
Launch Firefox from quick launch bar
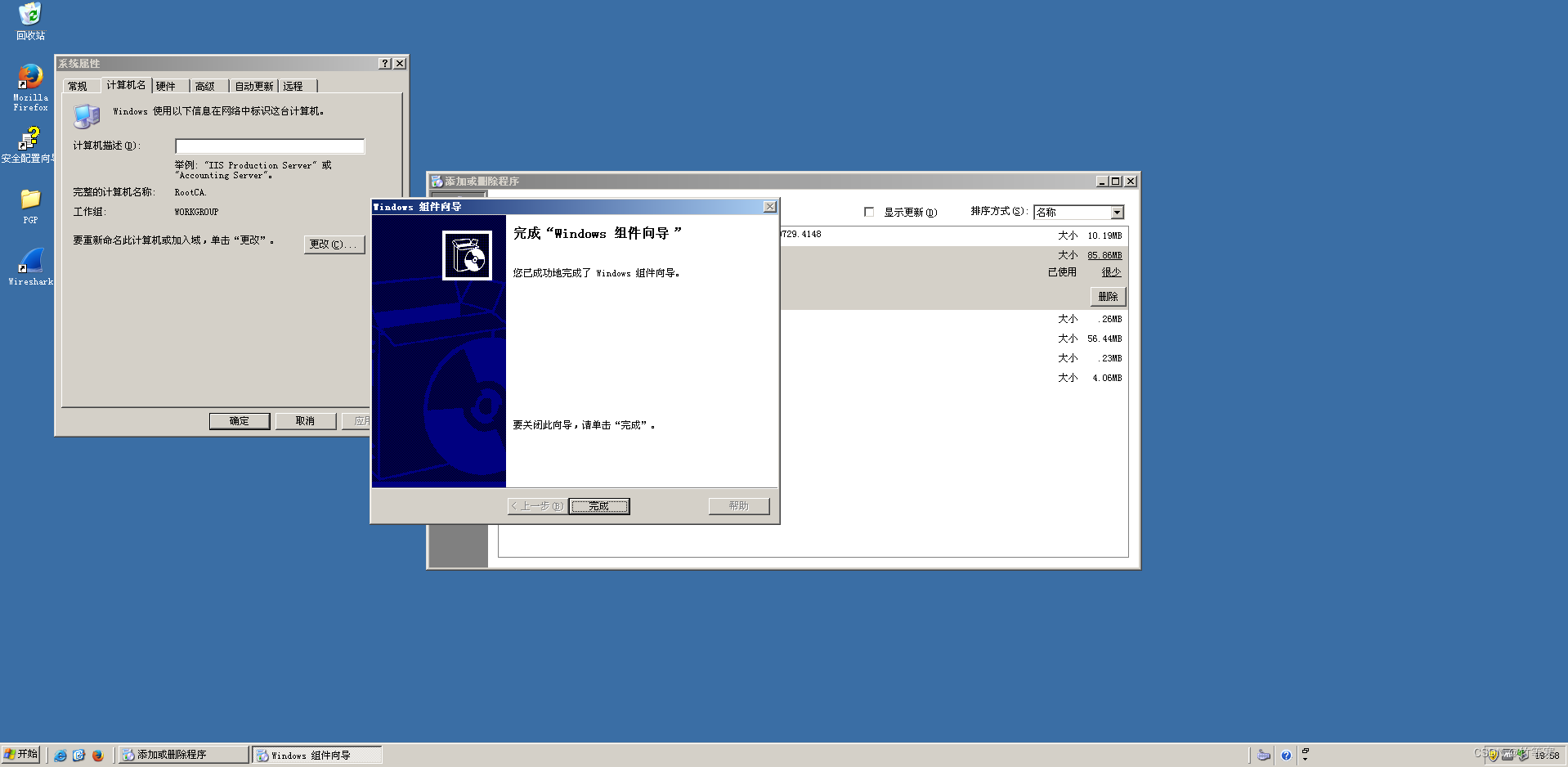(x=97, y=756)
